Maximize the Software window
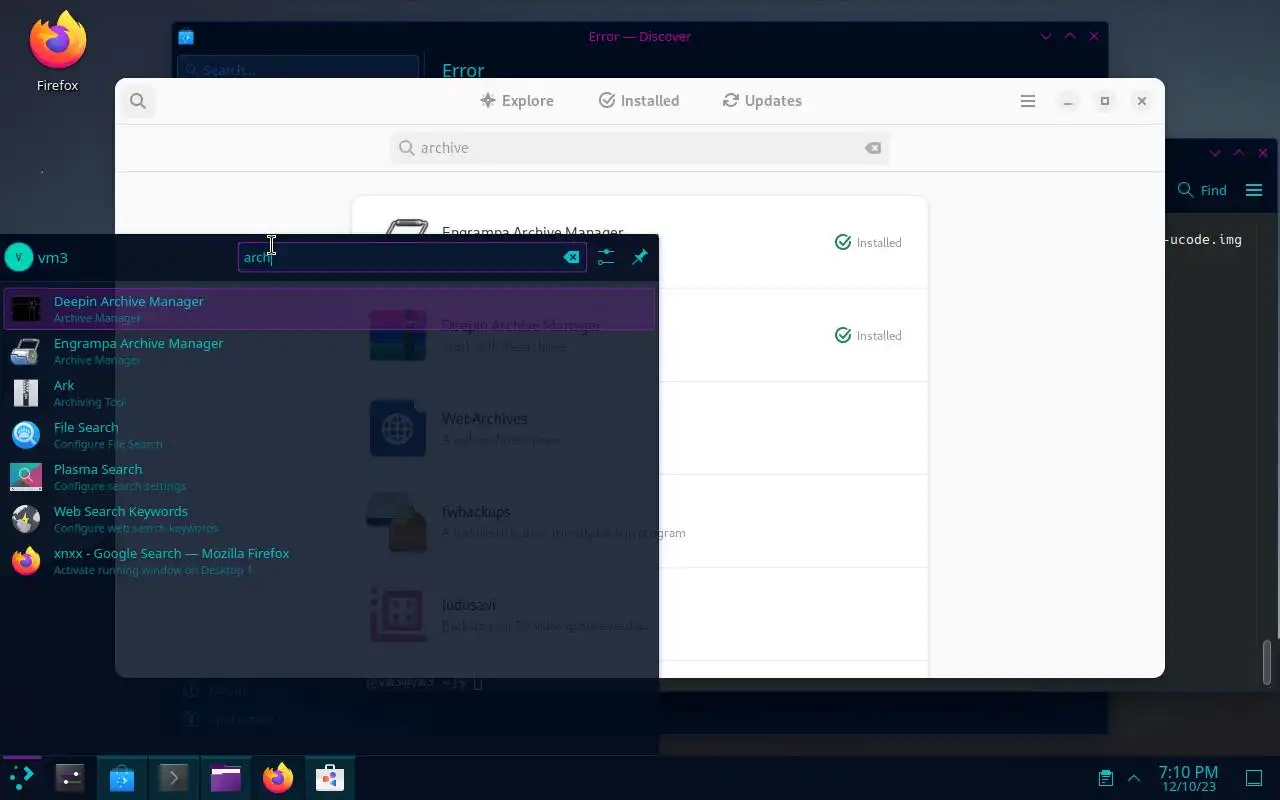 point(1105,101)
